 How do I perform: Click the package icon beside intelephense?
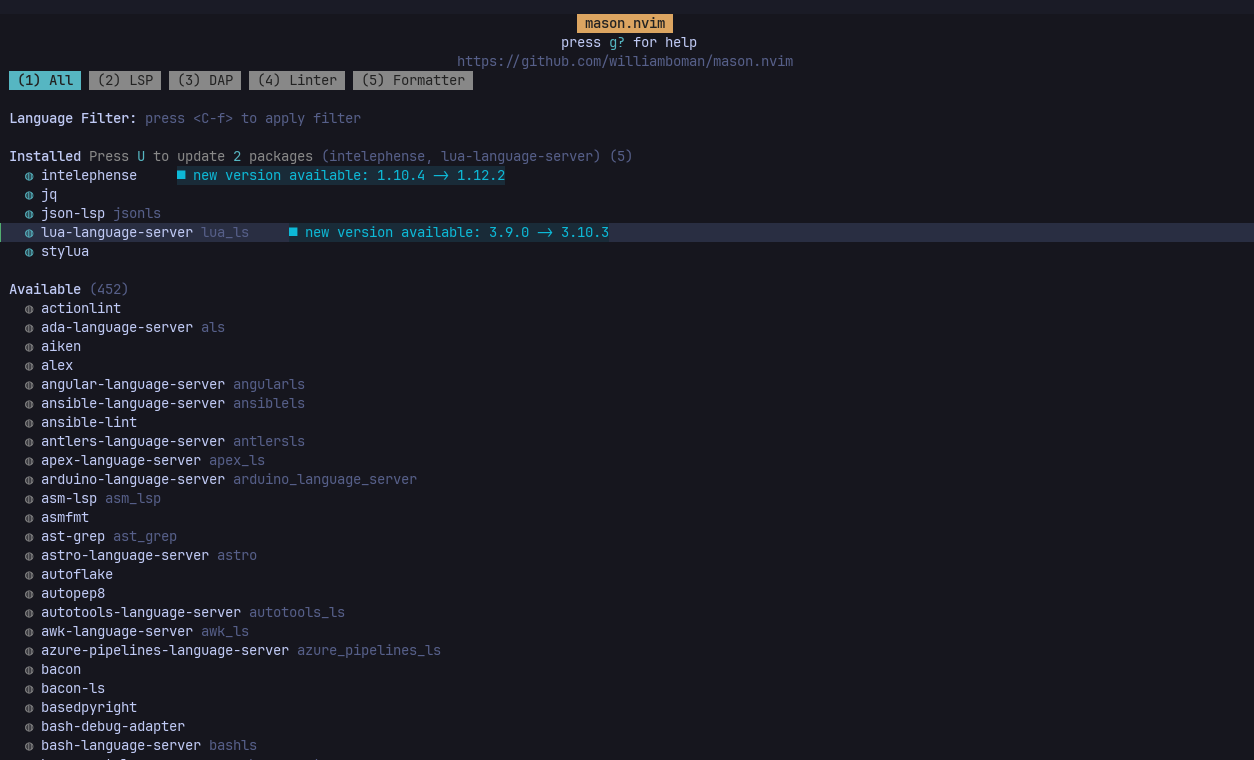click(x=29, y=176)
